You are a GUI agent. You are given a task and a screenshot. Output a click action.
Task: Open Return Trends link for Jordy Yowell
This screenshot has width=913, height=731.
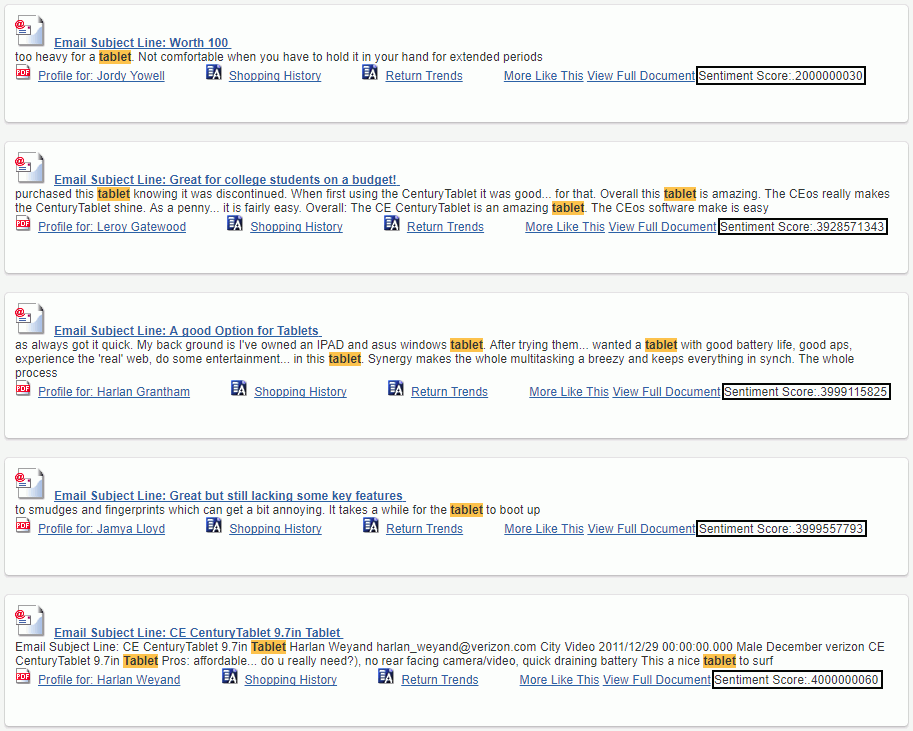click(424, 76)
